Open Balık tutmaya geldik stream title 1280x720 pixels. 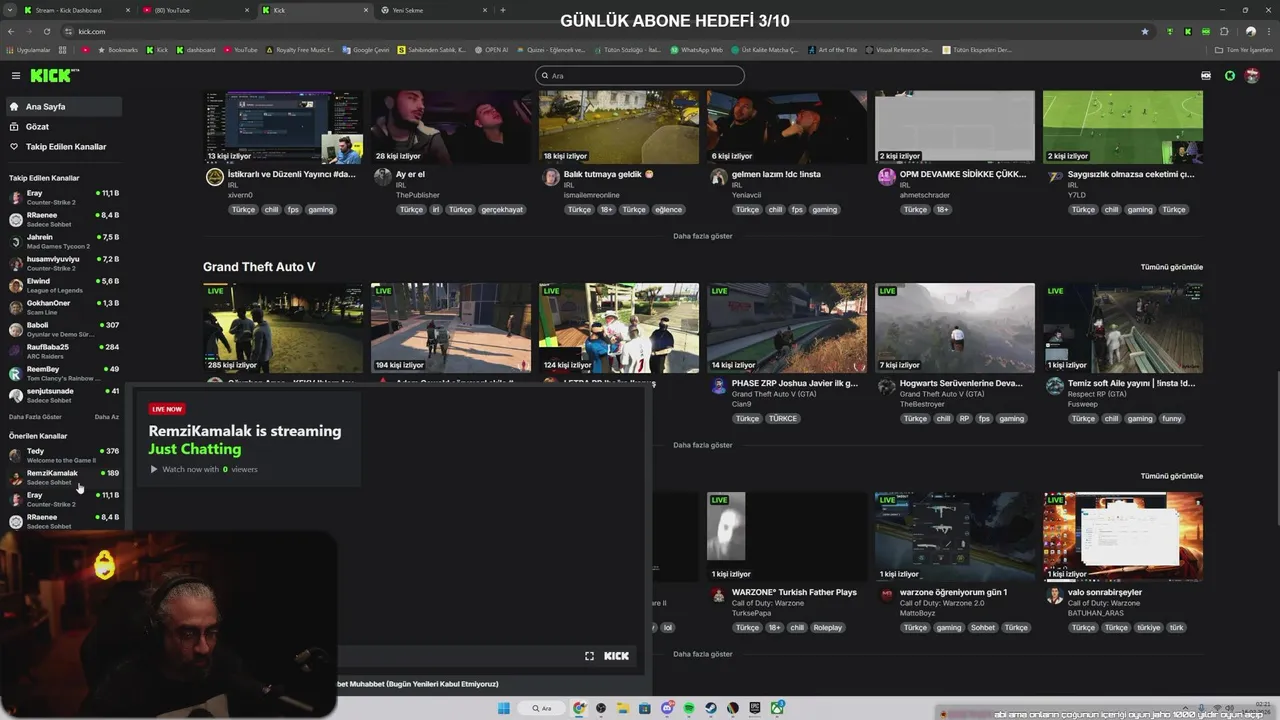[608, 174]
